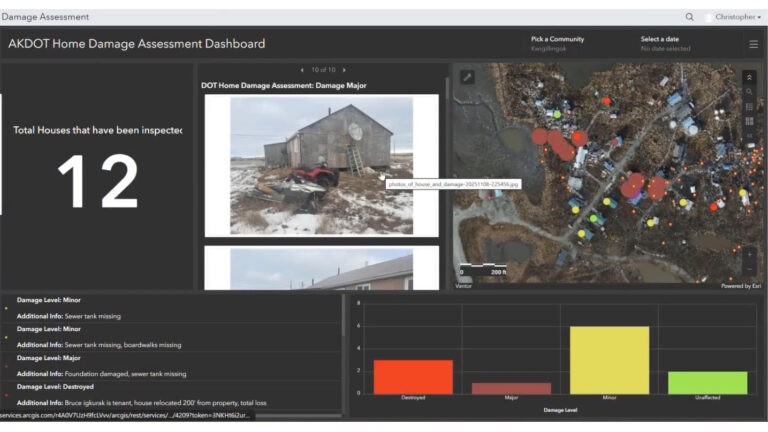The height and width of the screenshot is (432, 768).
Task: Click the damage list horizontal scrollbar
Action: 299,416
